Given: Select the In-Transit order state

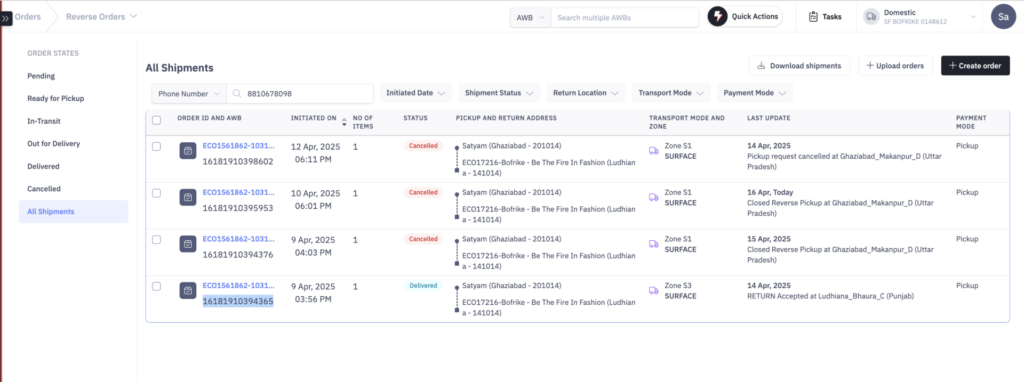Looking at the screenshot, I should pos(44,121).
